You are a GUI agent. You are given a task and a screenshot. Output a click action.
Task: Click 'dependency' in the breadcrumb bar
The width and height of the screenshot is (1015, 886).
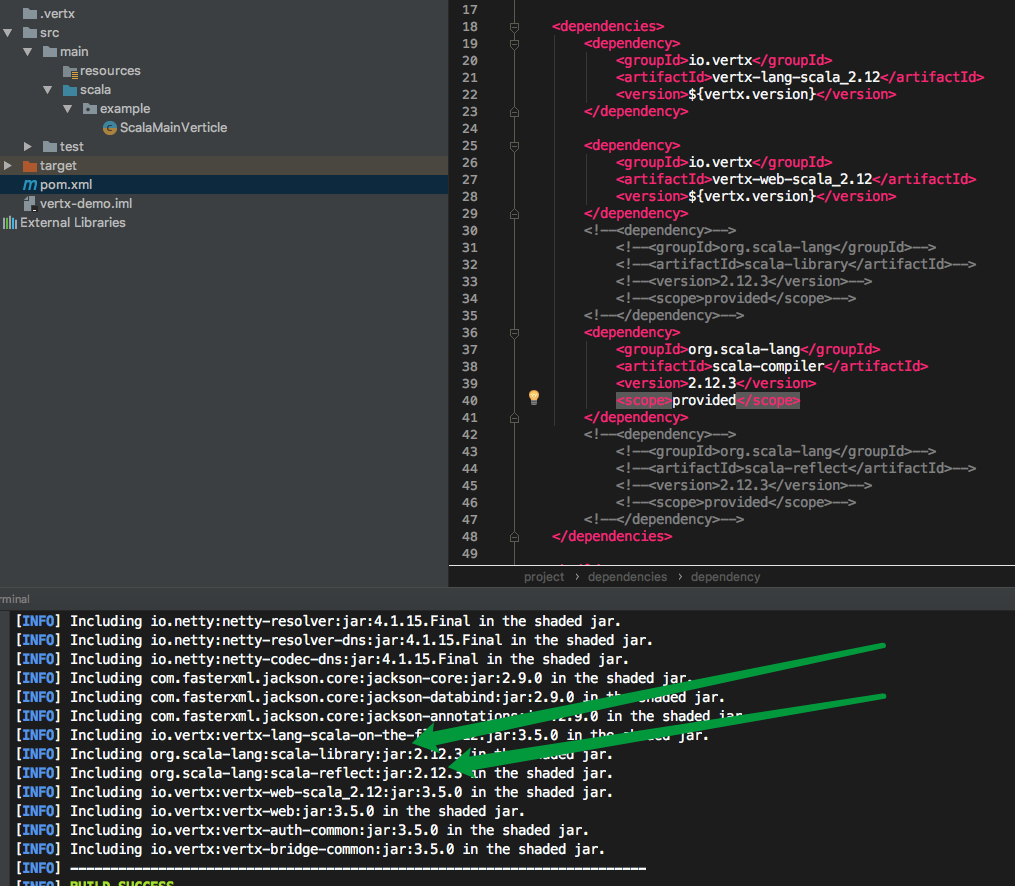pyautogui.click(x=726, y=577)
